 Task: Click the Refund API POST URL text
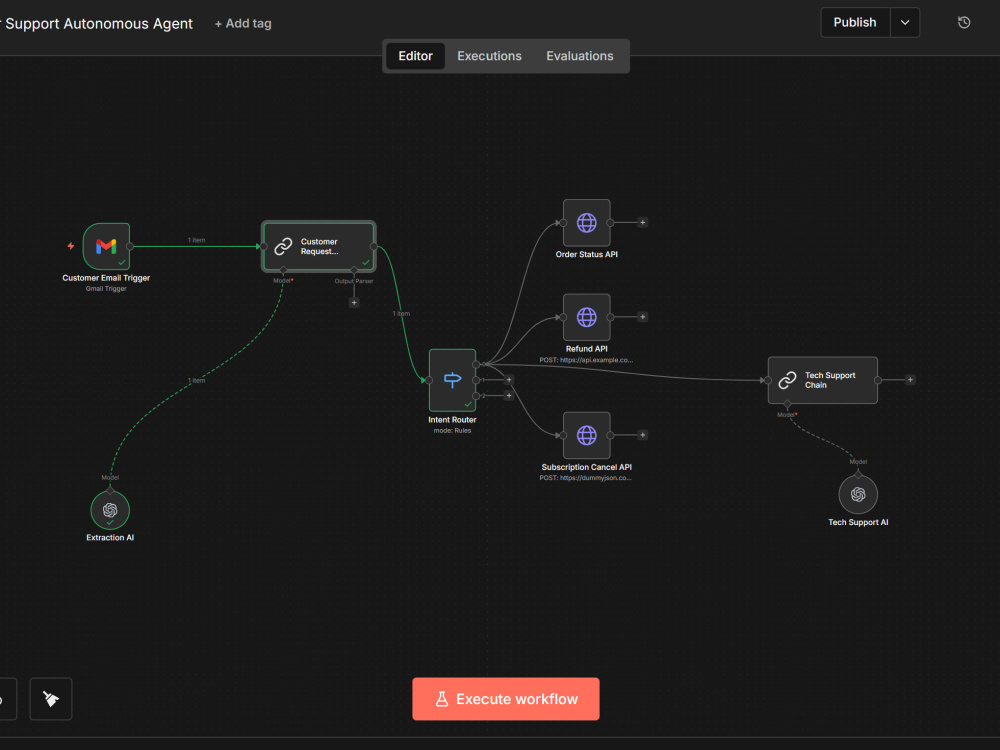pyautogui.click(x=586, y=360)
